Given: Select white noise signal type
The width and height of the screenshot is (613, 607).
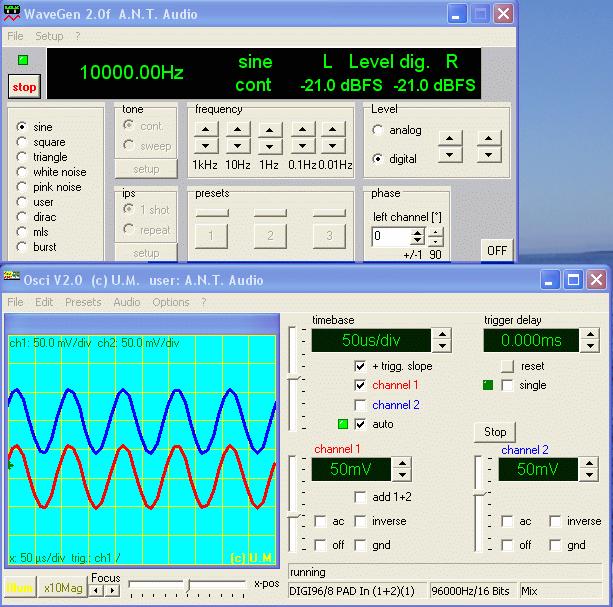Looking at the screenshot, I should 22,172.
